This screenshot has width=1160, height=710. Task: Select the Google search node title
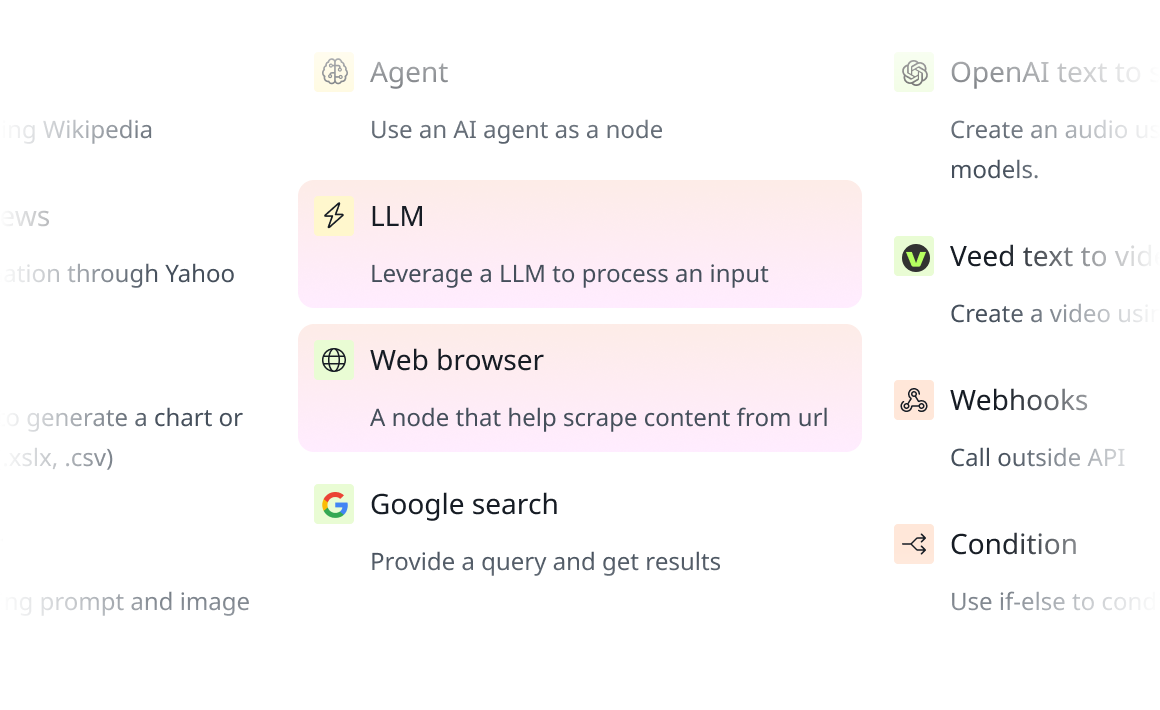click(464, 504)
